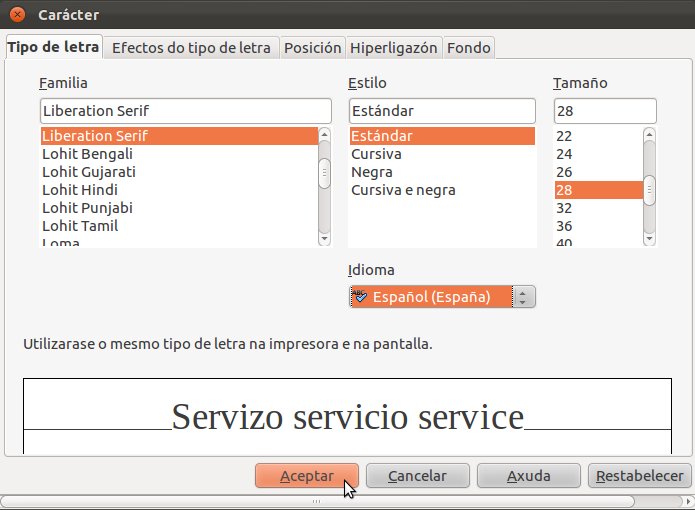Click the bottom horizontal scrollbar
Viewport: 695px width, 510px height.
317,502
